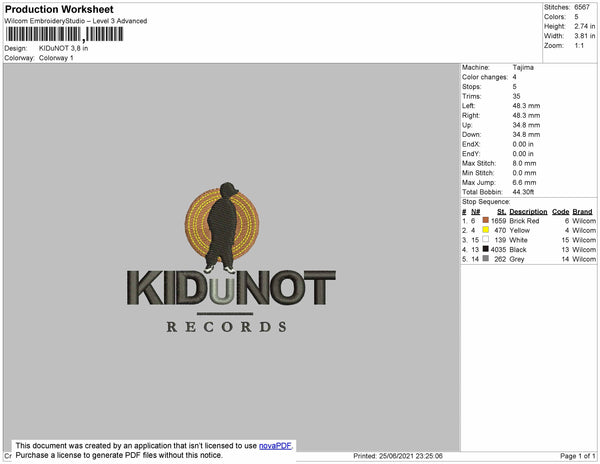Click the stitch count 4035 for Black

click(x=498, y=249)
